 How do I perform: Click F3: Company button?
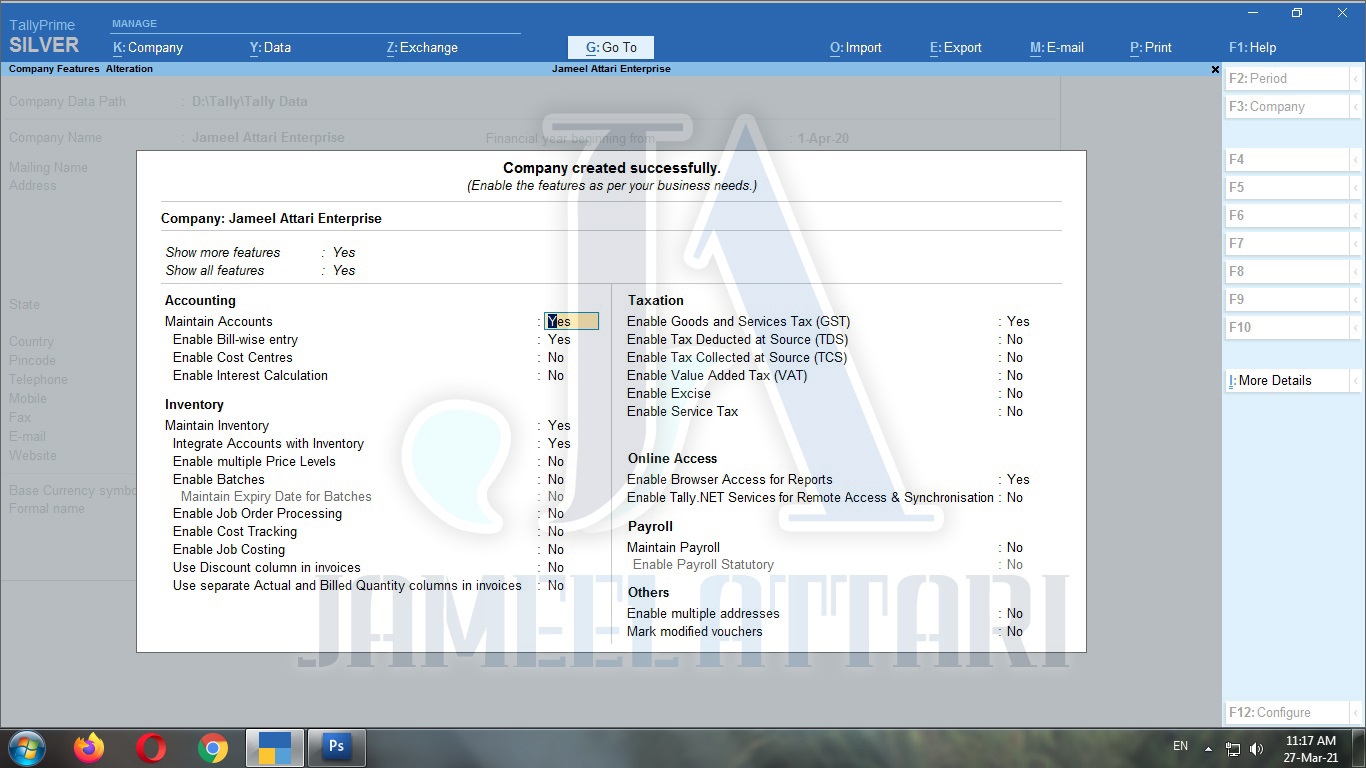click(1288, 106)
